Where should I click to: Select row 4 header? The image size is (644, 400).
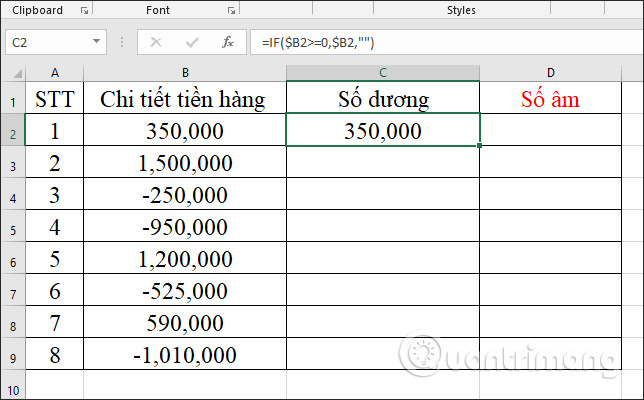point(13,194)
